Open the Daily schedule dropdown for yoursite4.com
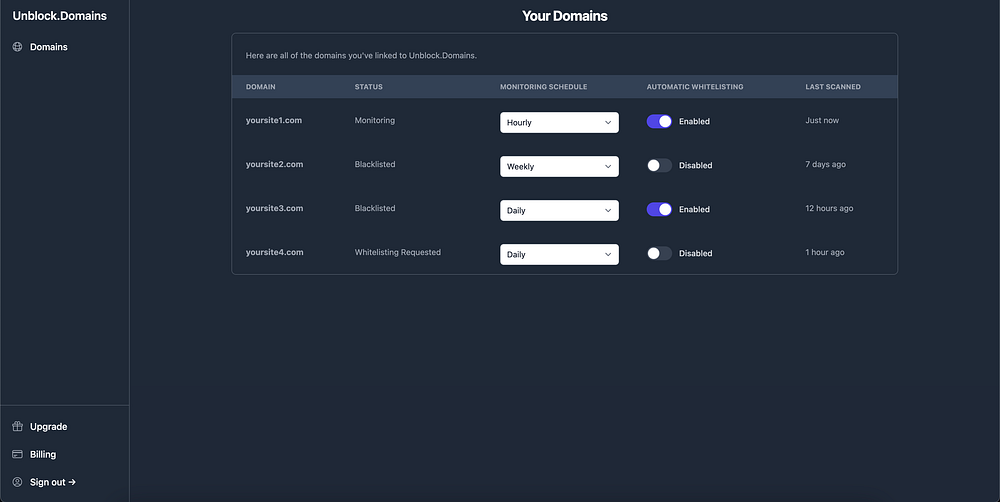Viewport: 1000px width, 502px height. (x=559, y=255)
